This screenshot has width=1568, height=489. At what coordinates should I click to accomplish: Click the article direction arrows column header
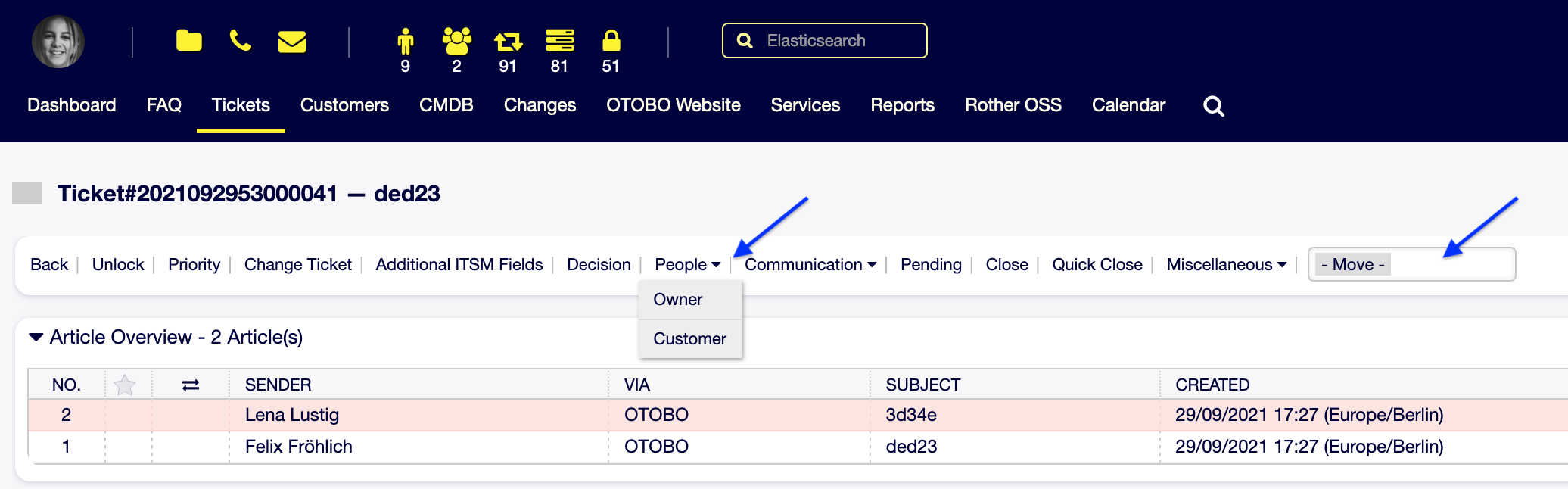point(191,385)
